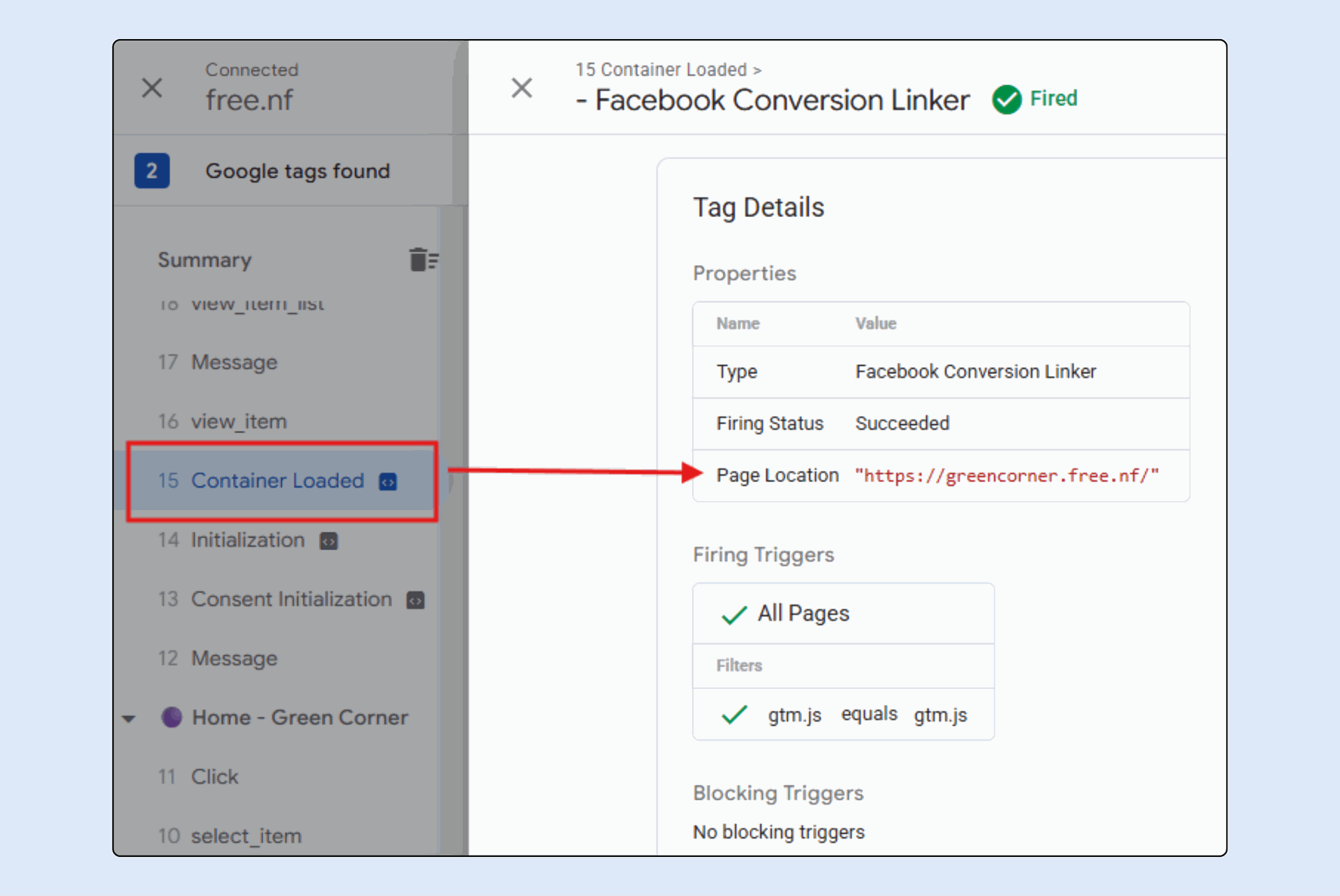1340x896 pixels.
Task: Select event 16 view_item
Action: click(x=239, y=421)
